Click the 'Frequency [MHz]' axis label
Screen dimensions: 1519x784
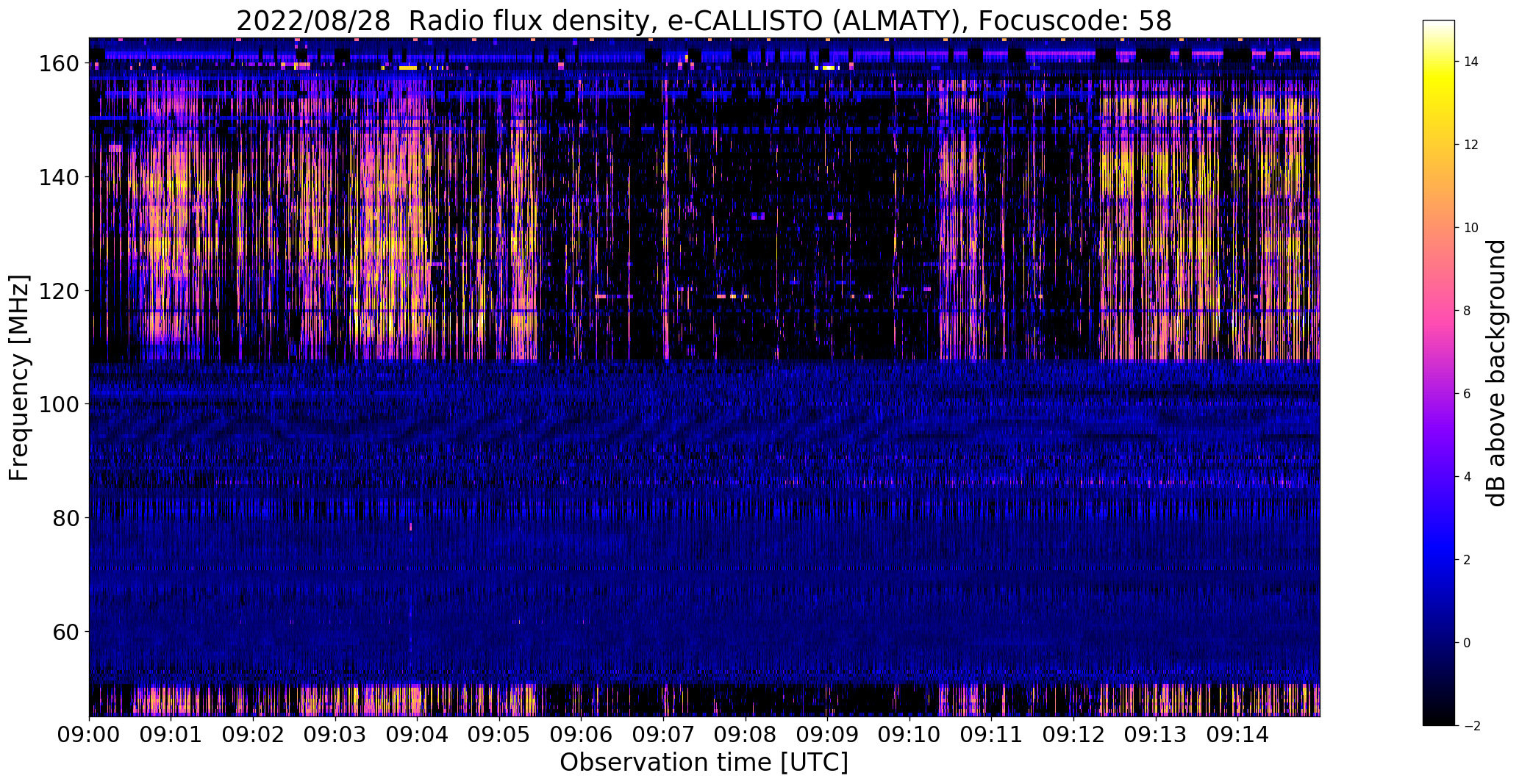[x=19, y=378]
